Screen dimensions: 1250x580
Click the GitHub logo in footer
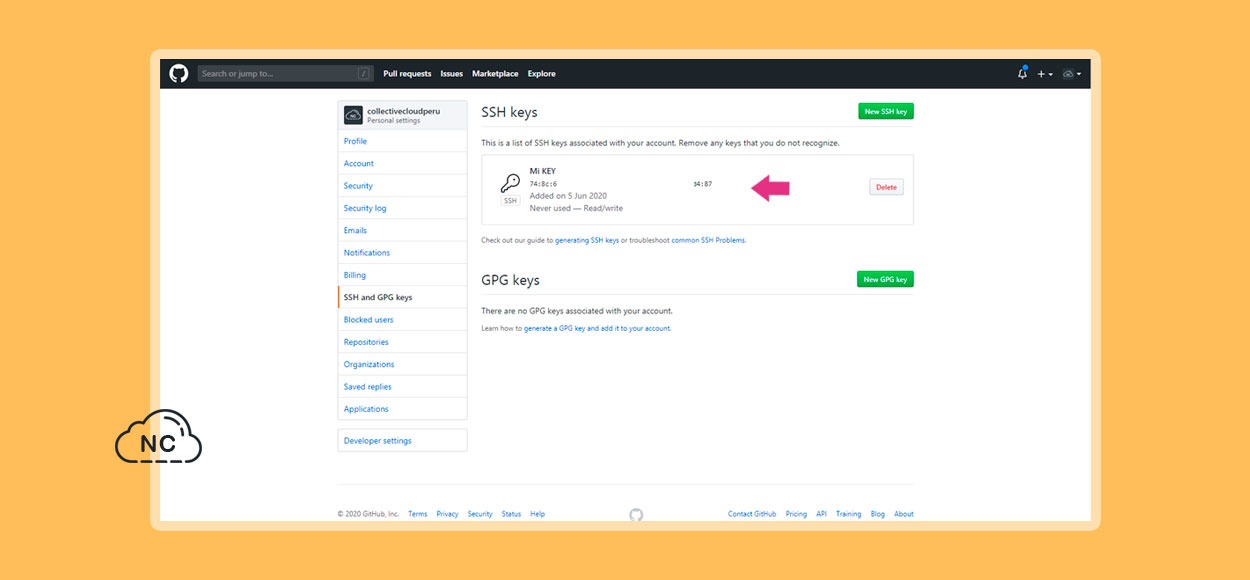[636, 515]
